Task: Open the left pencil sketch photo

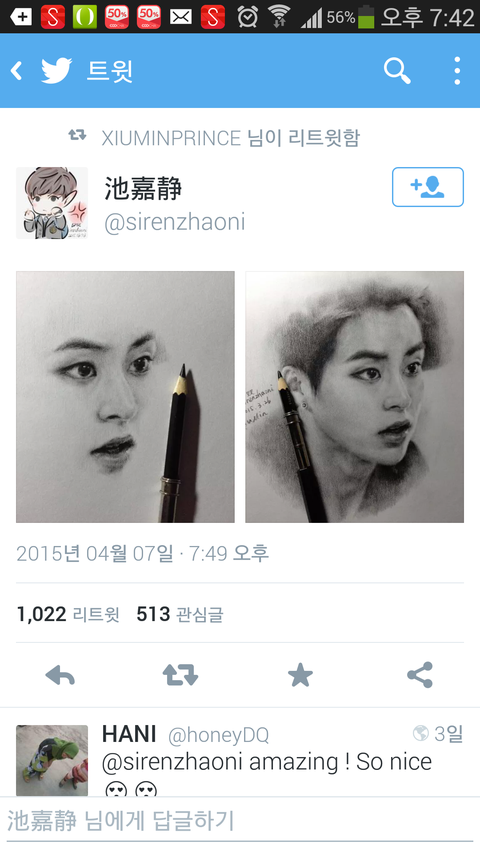Action: coord(125,397)
